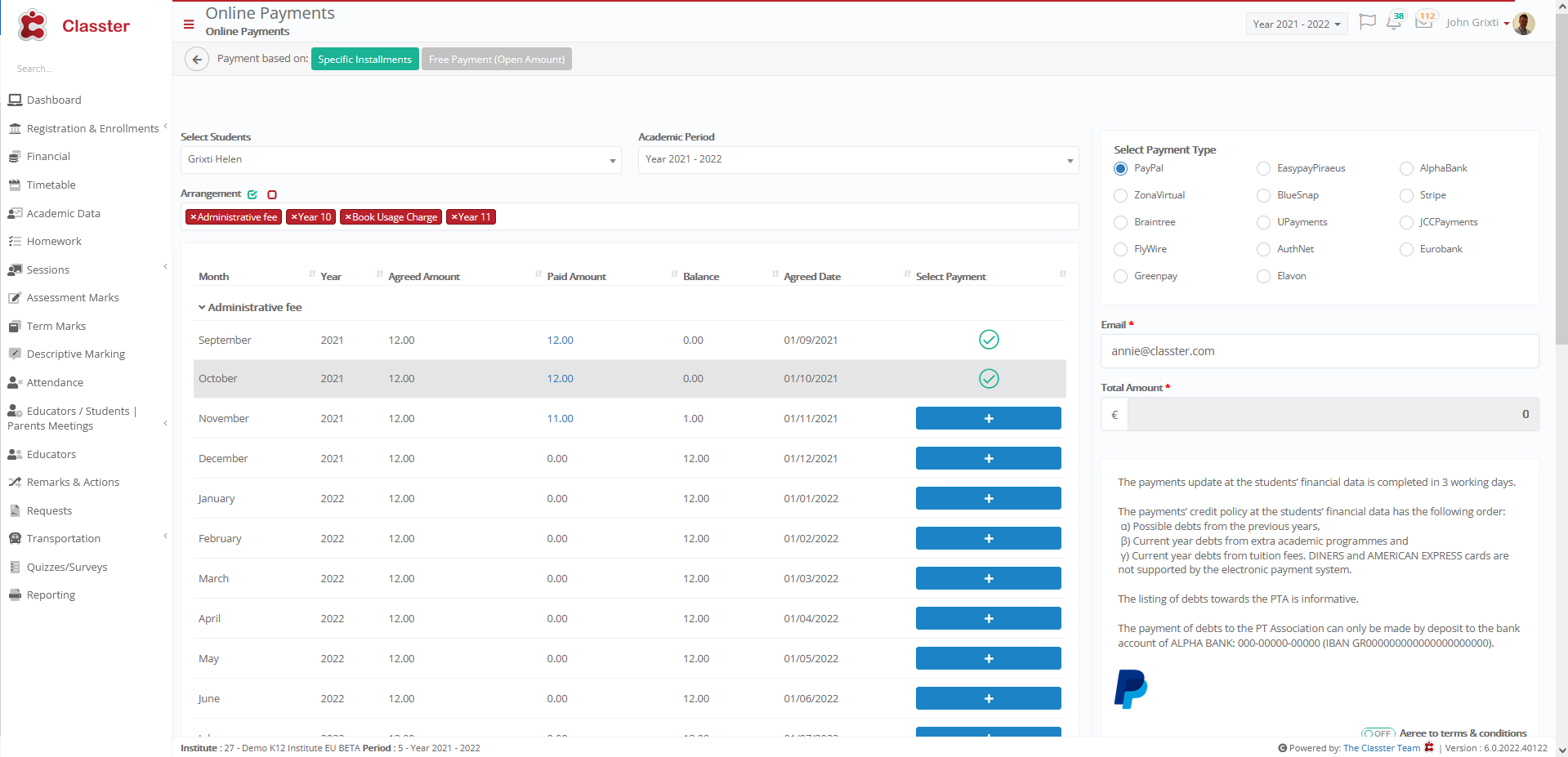Select Braintree payment type
The height and width of the screenshot is (757, 1568).
click(x=1121, y=223)
